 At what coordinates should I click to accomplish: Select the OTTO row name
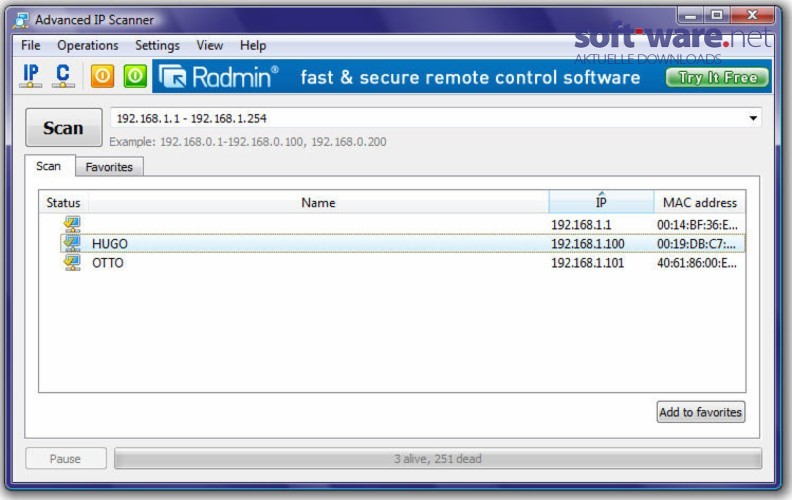point(108,263)
